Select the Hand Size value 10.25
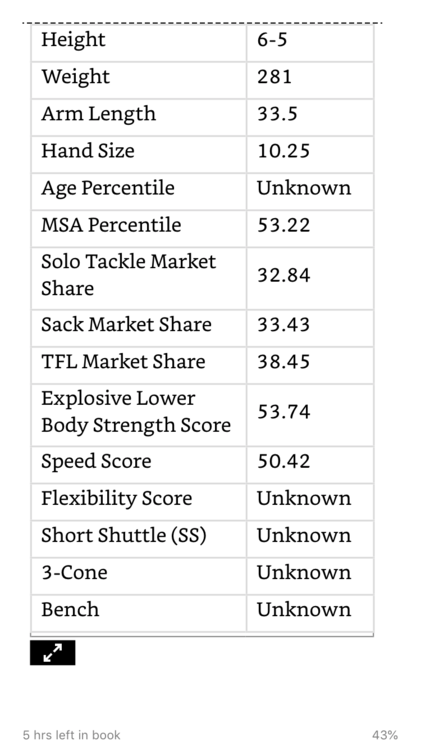Viewport: 421px width, 750px height. (x=284, y=151)
